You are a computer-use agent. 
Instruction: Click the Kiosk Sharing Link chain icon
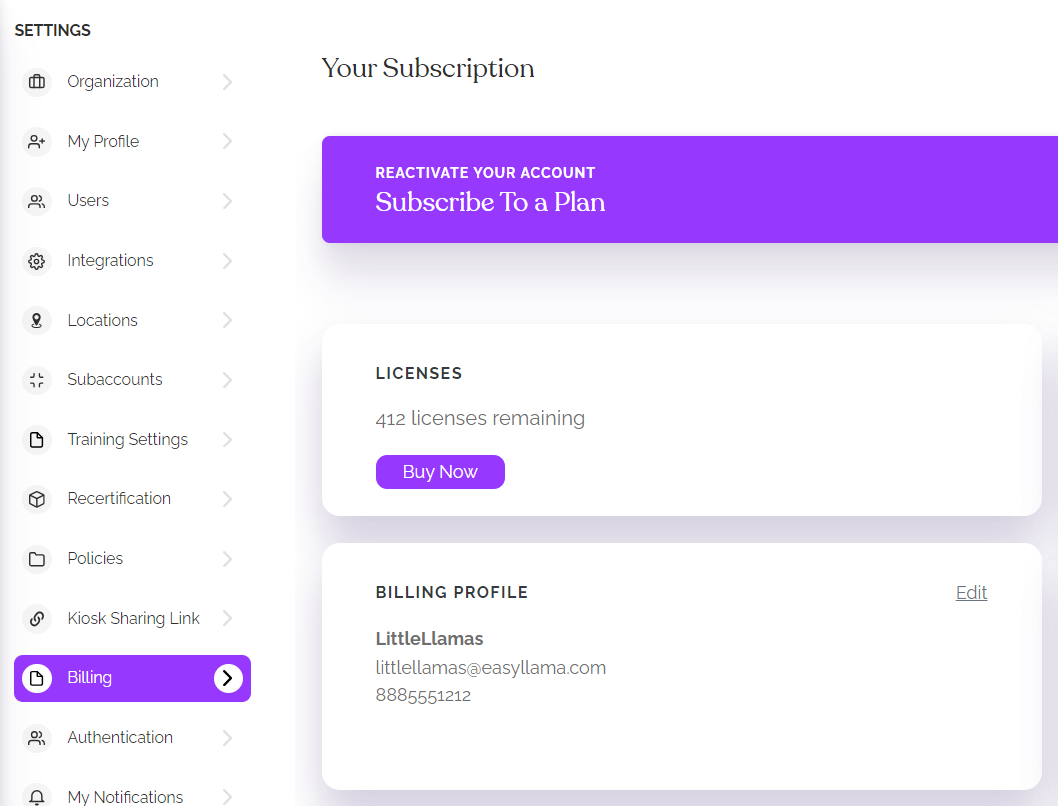[37, 618]
